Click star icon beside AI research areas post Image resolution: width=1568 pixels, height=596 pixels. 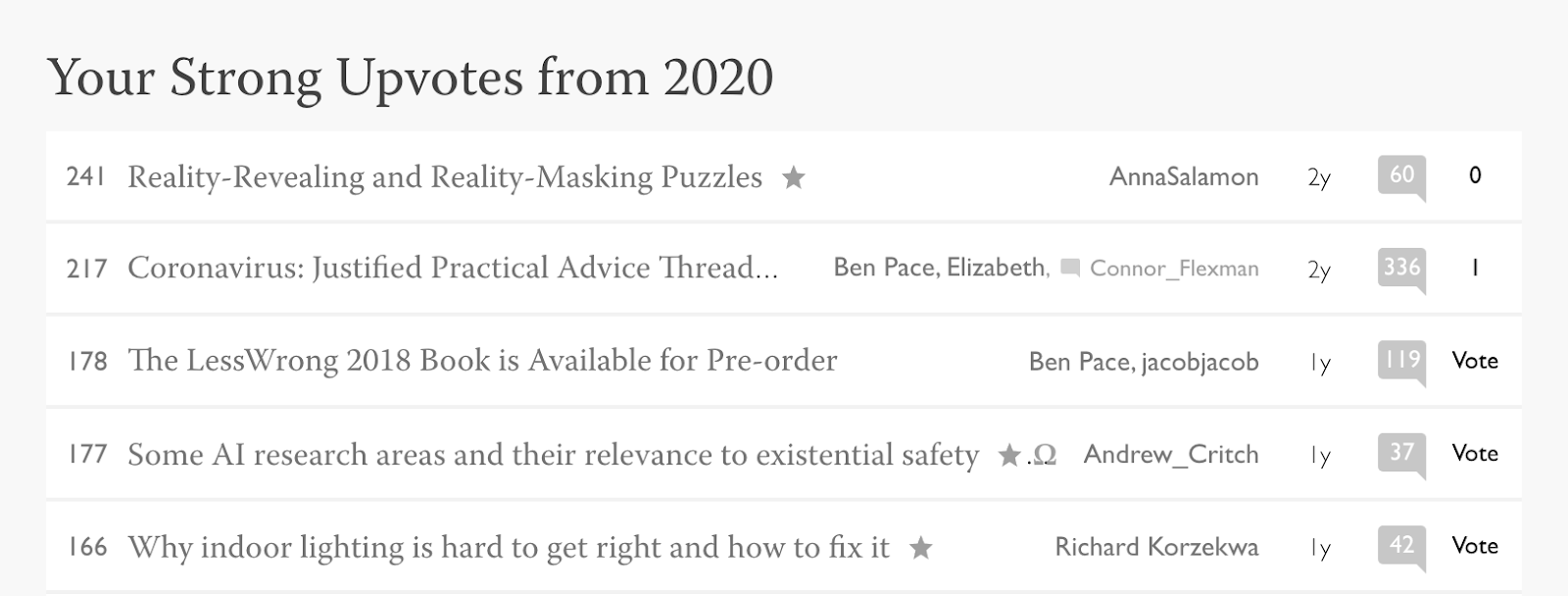(1009, 455)
